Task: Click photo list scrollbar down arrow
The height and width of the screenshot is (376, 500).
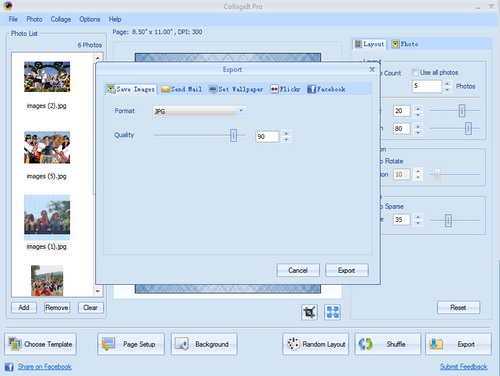Action: coord(97,291)
